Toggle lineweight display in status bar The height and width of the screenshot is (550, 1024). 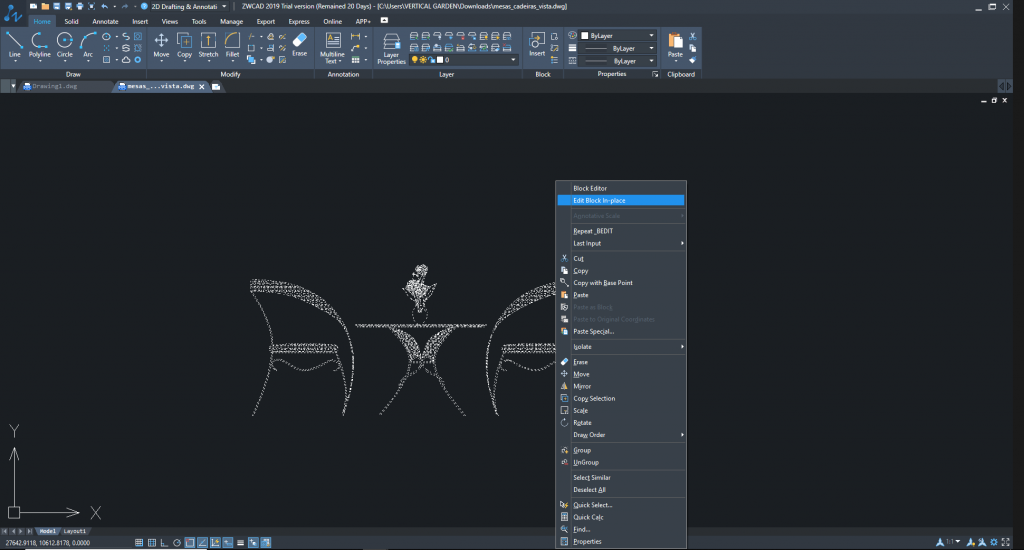click(240, 542)
